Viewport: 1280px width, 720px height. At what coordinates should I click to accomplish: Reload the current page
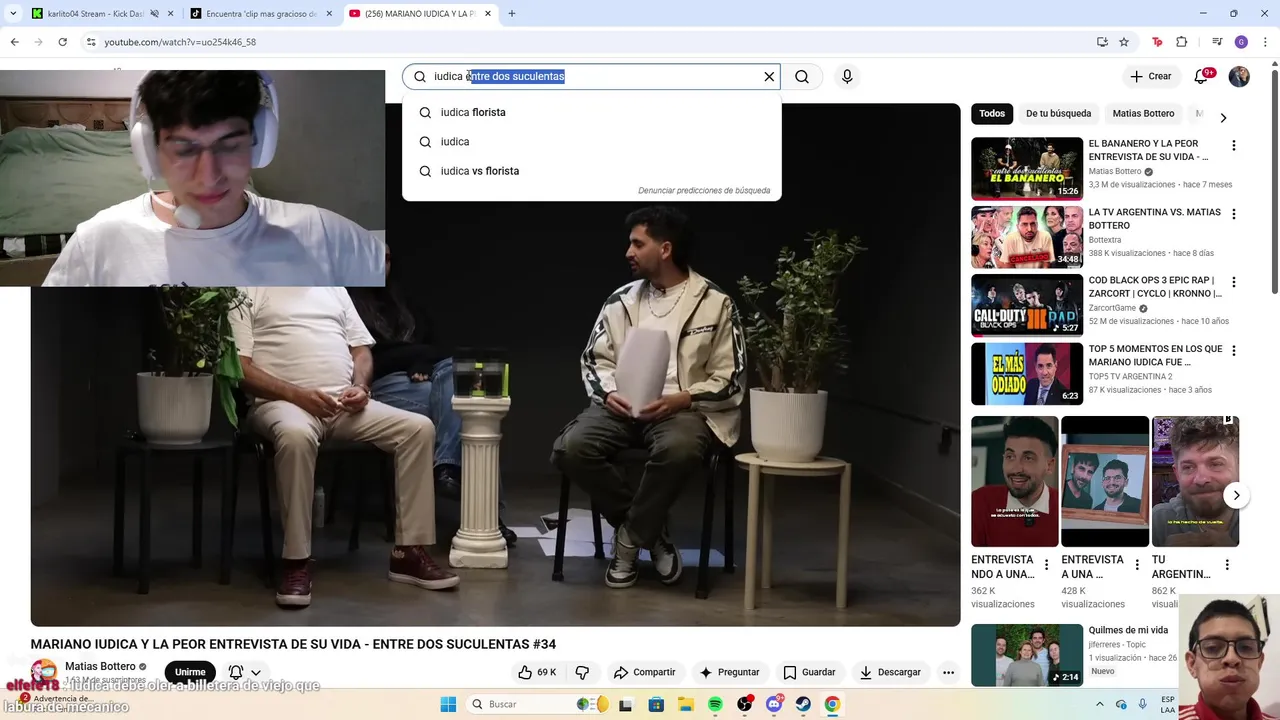[62, 42]
